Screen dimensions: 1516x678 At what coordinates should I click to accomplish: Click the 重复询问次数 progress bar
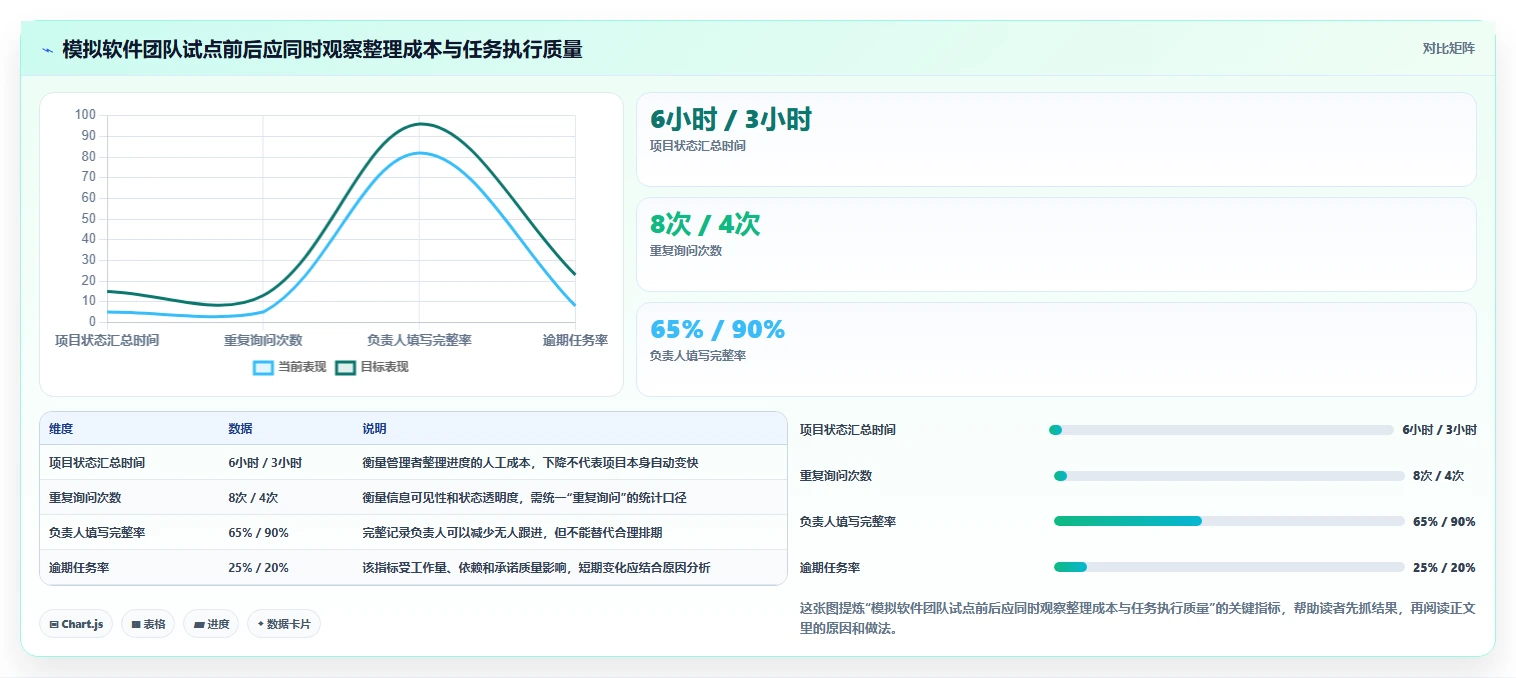pos(1229,476)
